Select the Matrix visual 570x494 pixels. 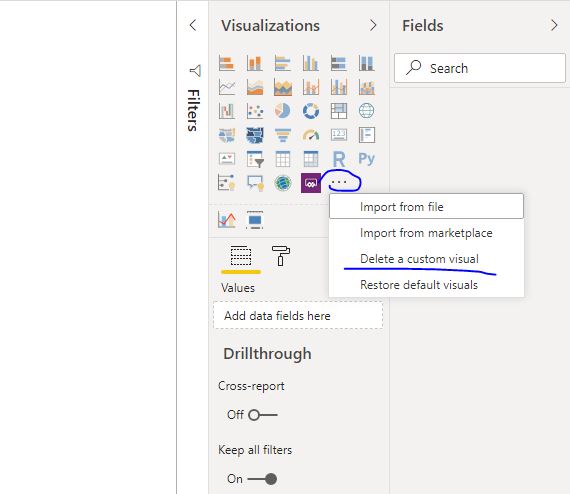coord(310,159)
